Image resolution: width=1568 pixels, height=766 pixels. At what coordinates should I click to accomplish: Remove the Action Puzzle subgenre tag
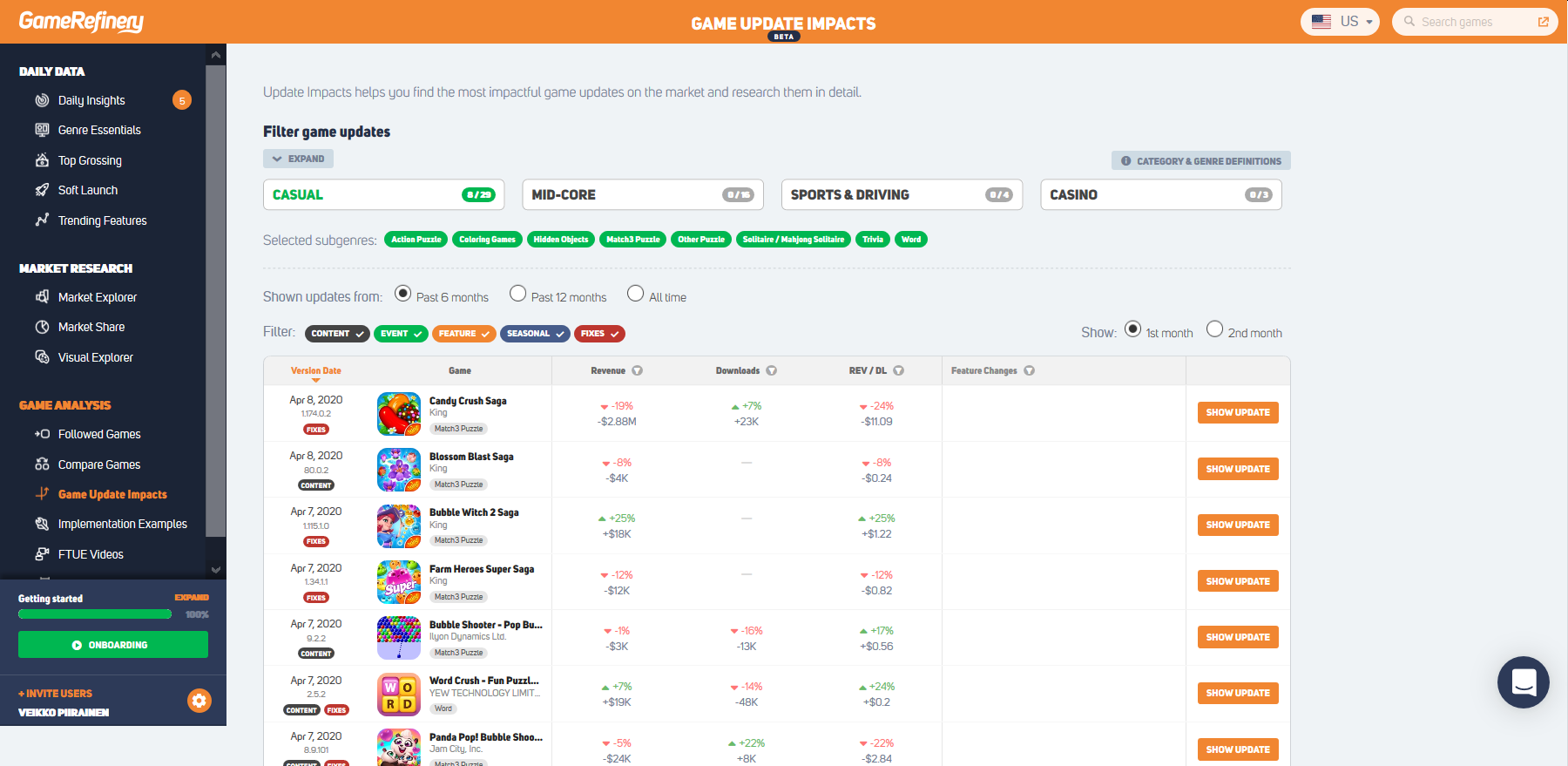click(x=416, y=240)
